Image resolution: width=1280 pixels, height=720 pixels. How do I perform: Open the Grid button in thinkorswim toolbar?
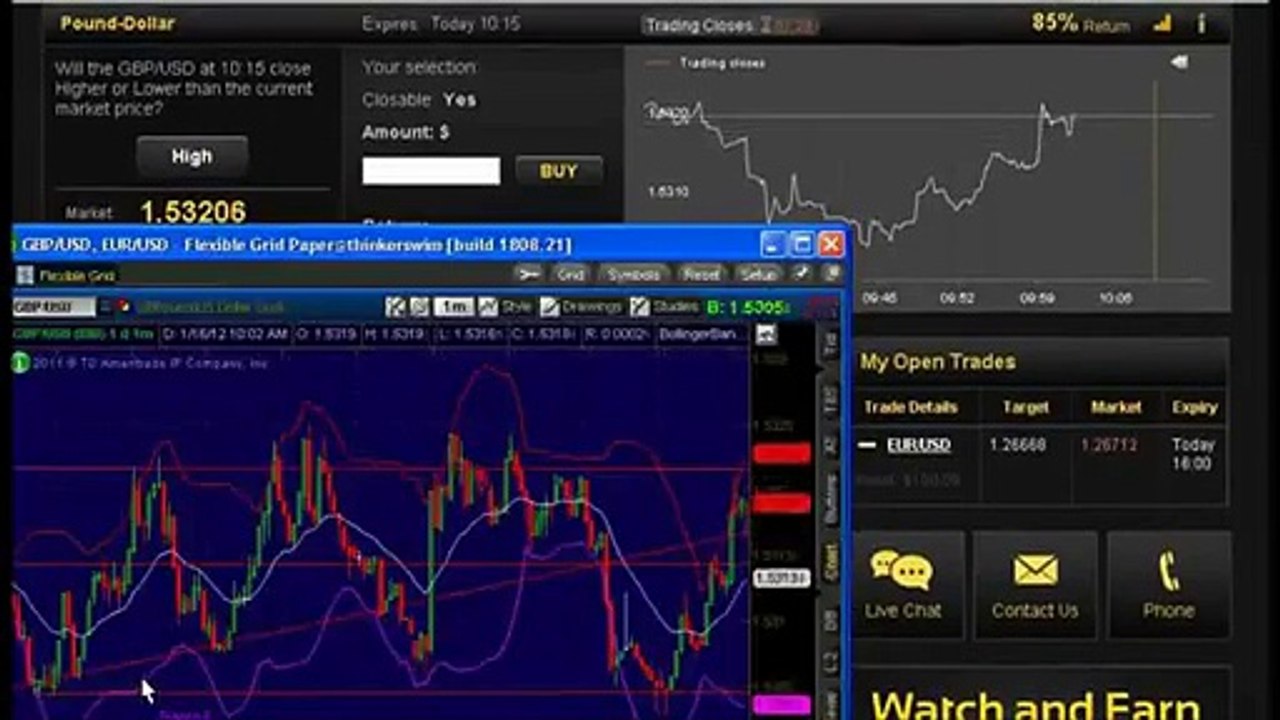[570, 274]
